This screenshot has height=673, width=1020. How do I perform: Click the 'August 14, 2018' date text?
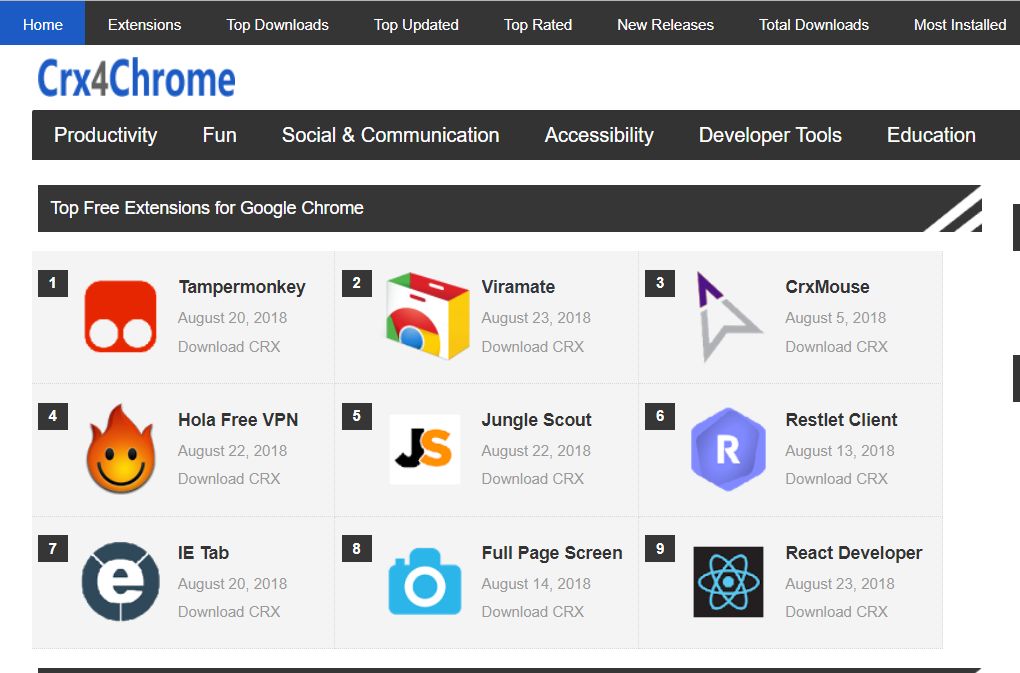(536, 584)
